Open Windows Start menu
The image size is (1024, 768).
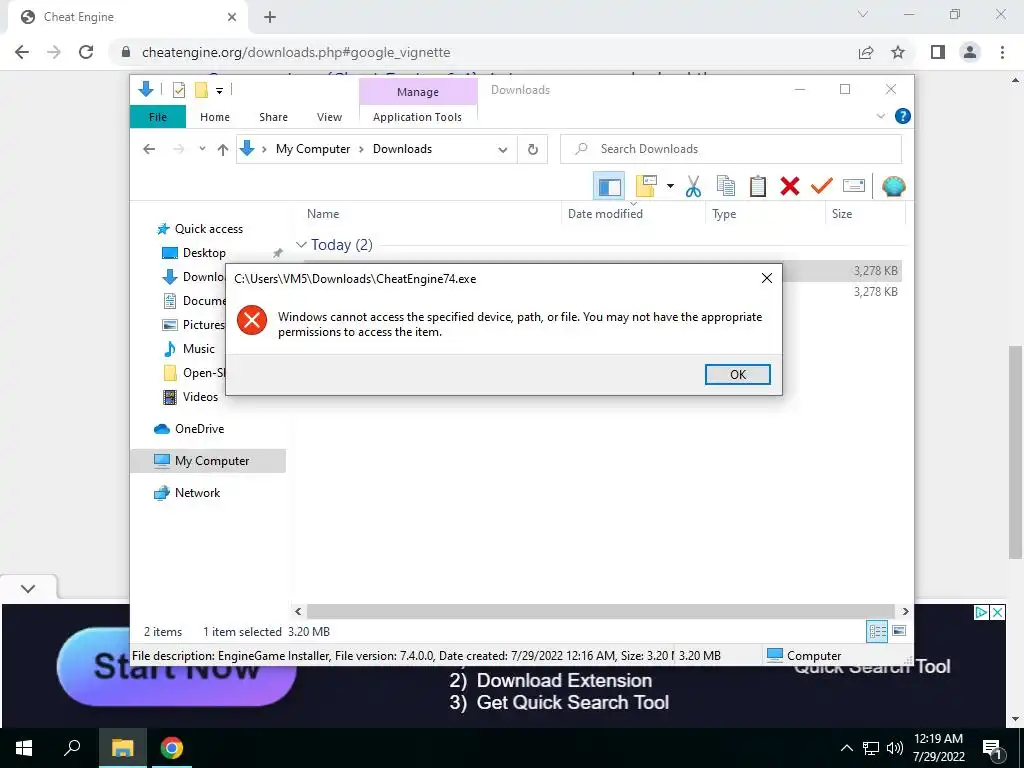[x=24, y=748]
